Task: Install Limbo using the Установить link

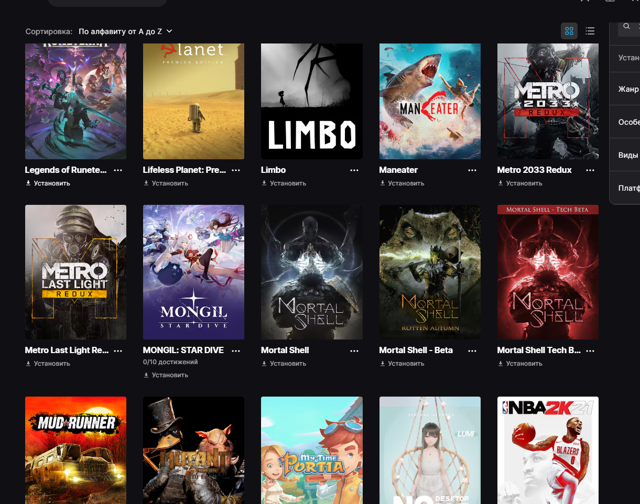Action: click(x=284, y=184)
